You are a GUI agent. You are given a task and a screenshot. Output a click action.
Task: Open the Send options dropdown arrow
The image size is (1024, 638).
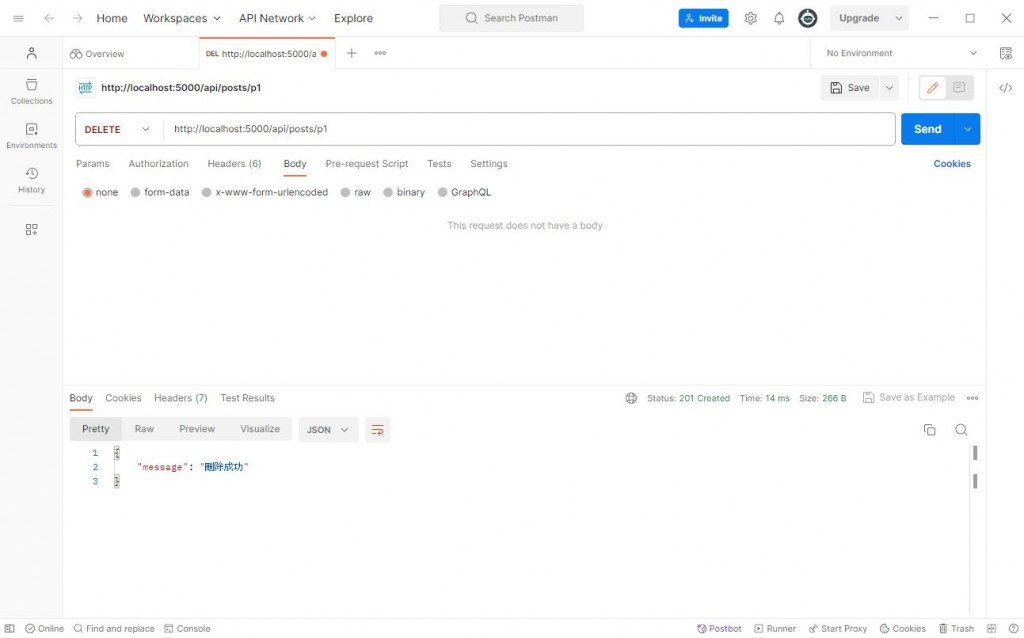tap(968, 129)
